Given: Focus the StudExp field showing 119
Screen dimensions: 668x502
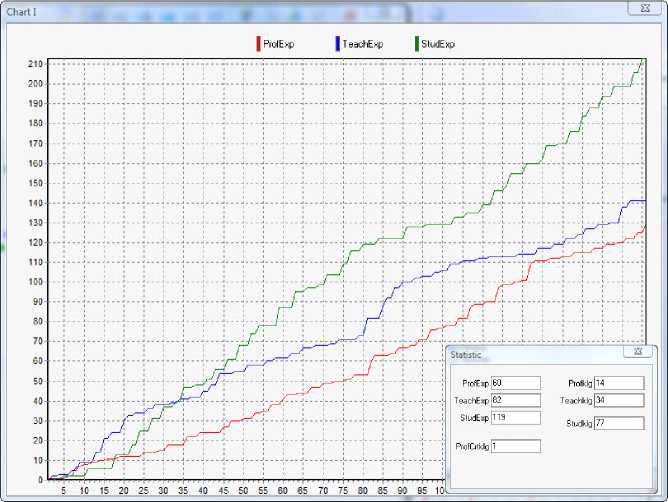Looking at the screenshot, I should (515, 417).
